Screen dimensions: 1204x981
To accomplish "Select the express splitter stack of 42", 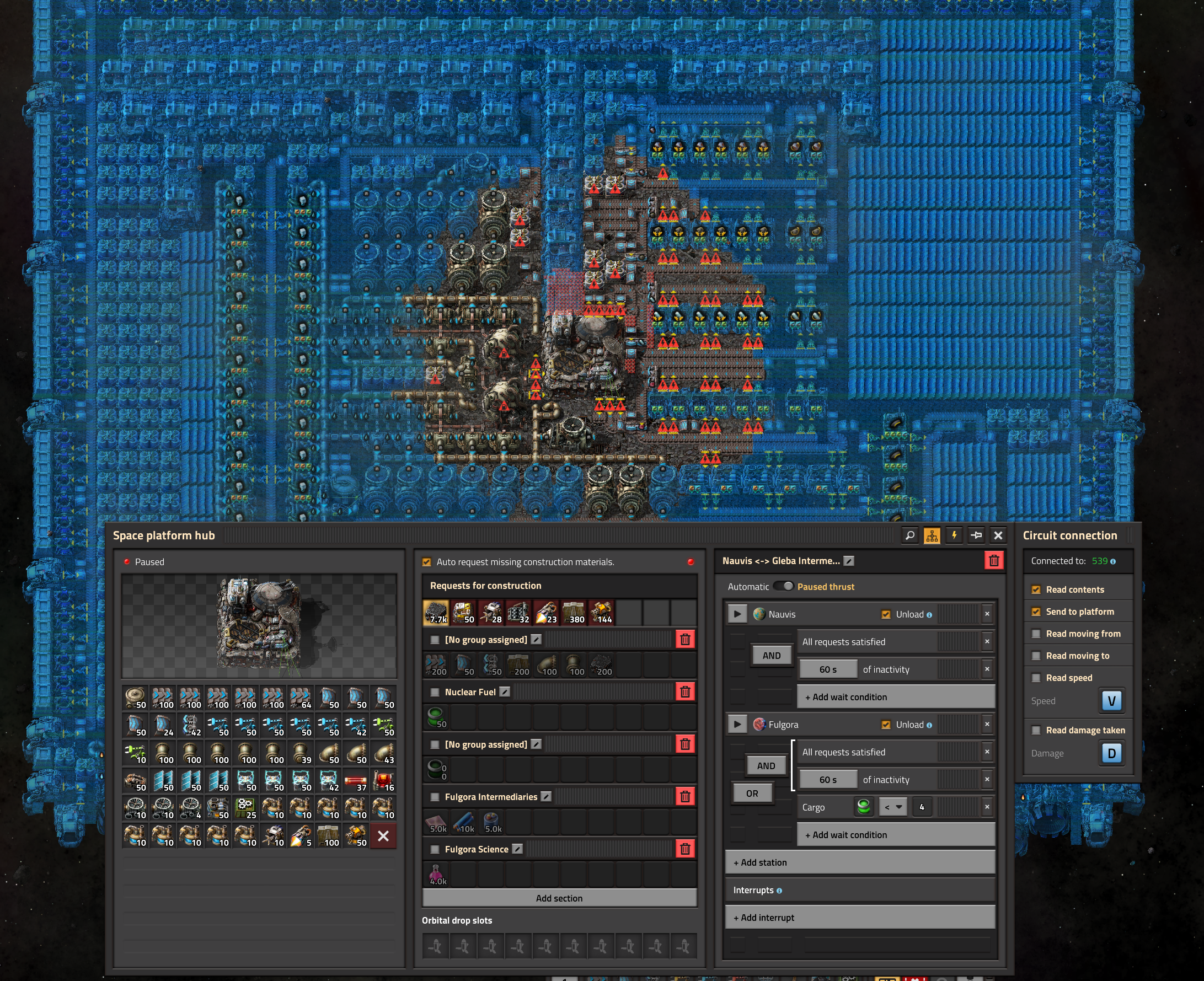I will tap(190, 726).
